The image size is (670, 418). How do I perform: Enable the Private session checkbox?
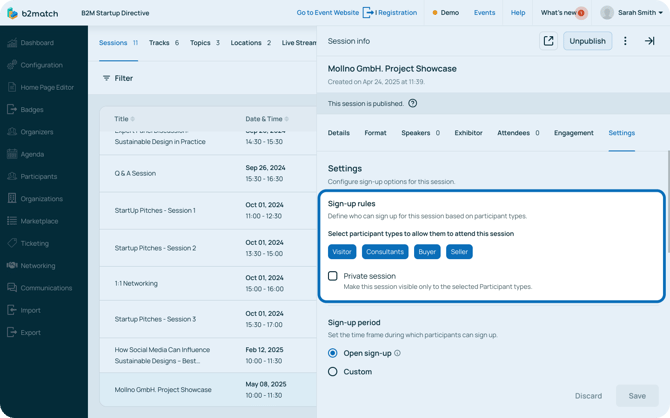coord(332,276)
